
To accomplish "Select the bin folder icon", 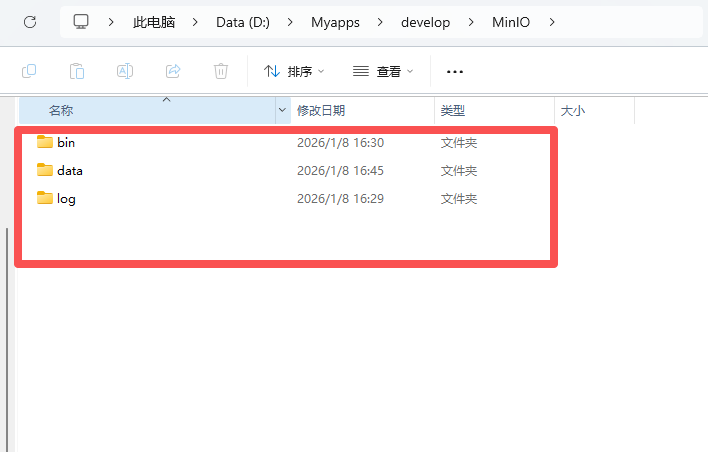I will pyautogui.click(x=45, y=142).
